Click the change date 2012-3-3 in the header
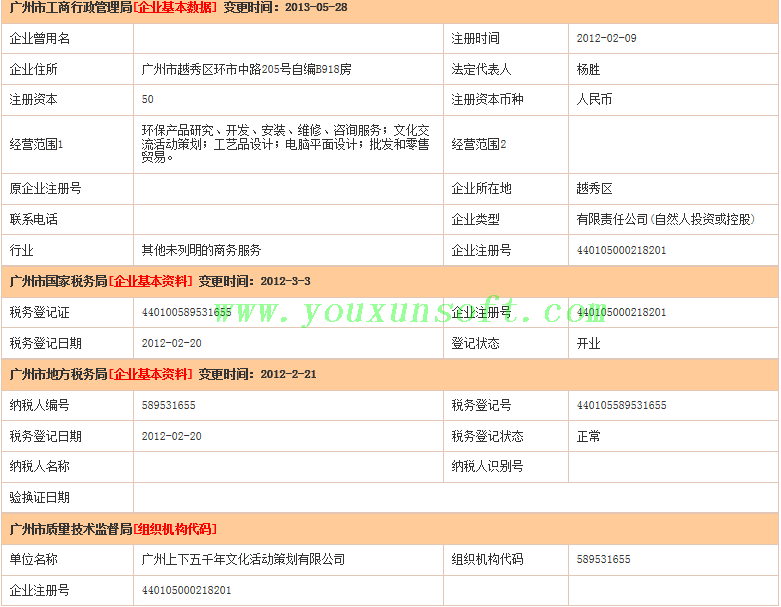 [x=285, y=281]
